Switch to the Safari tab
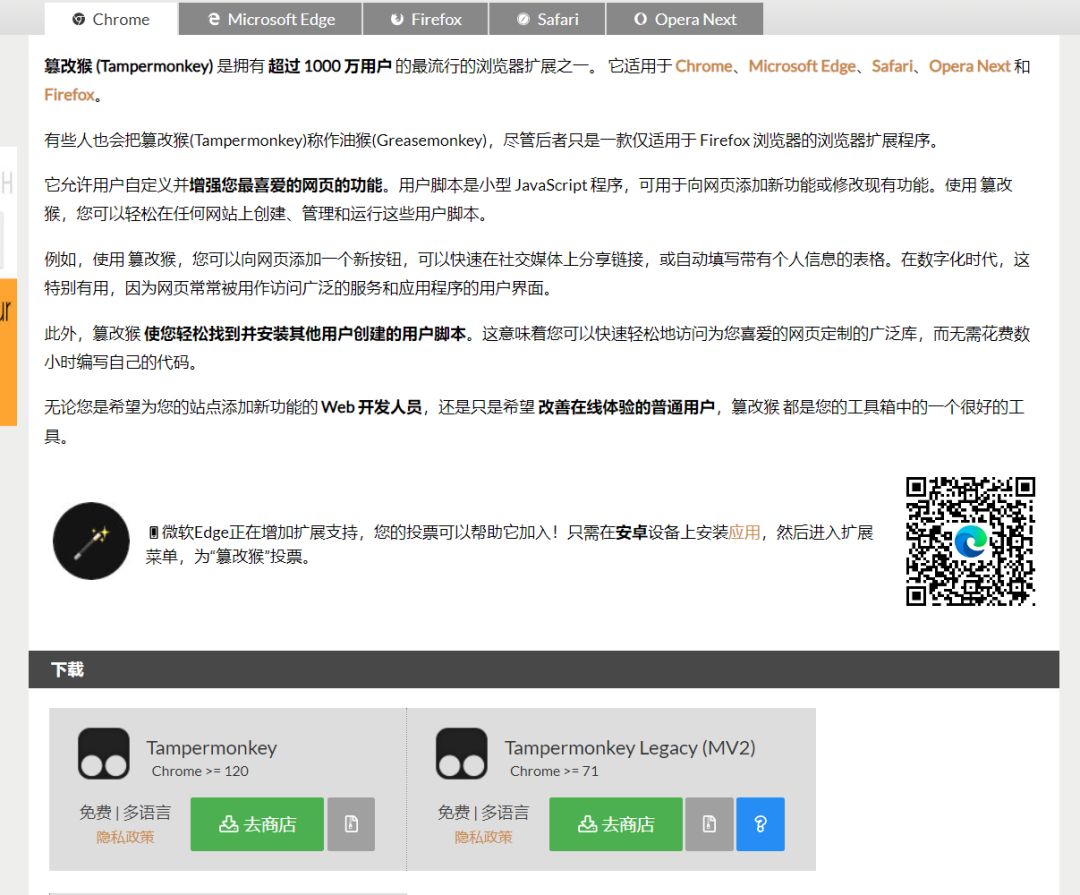 [x=547, y=19]
